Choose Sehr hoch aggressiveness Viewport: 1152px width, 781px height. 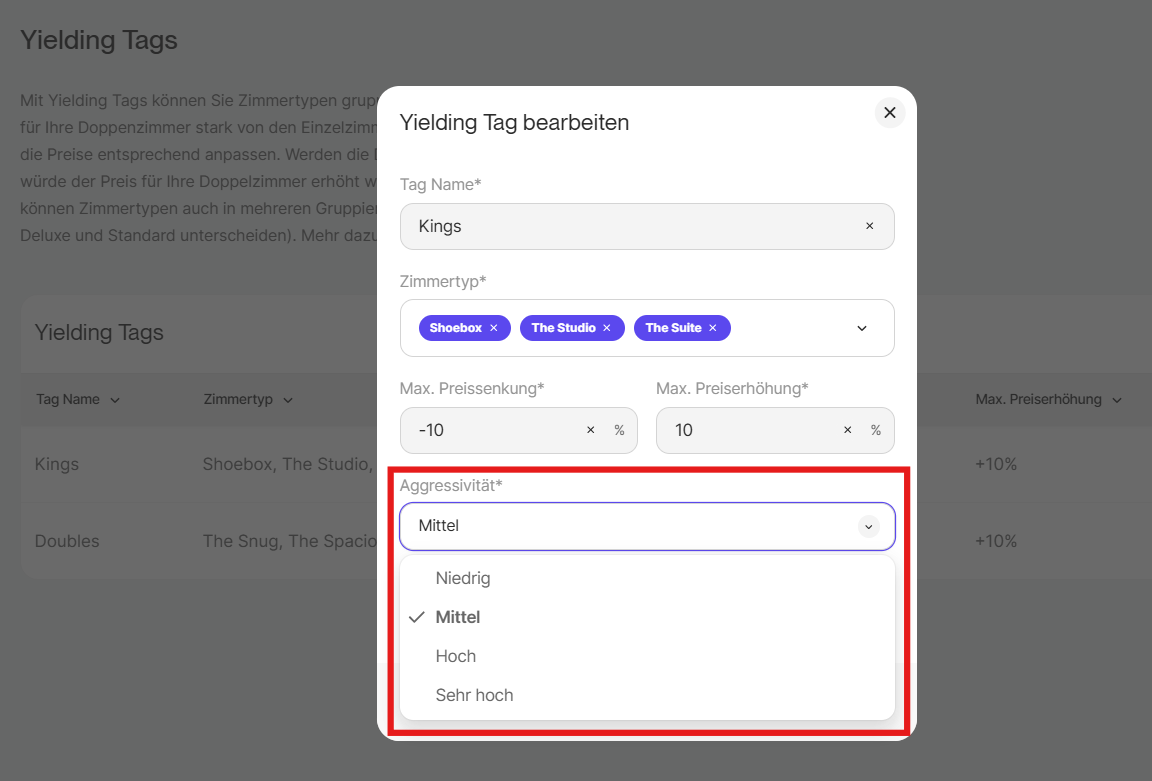[474, 695]
